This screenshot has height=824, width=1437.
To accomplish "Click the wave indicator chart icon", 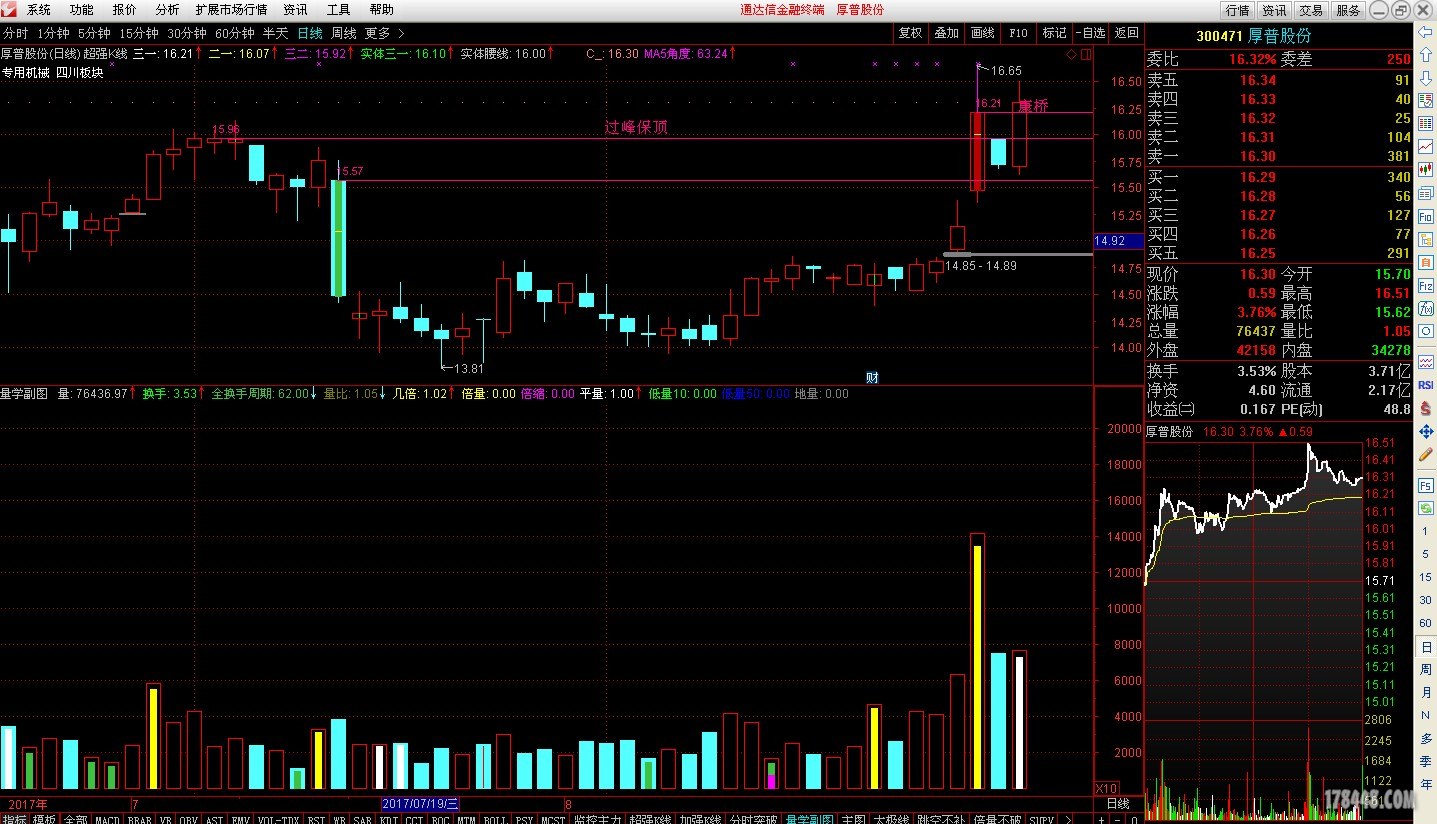I will click(1426, 362).
